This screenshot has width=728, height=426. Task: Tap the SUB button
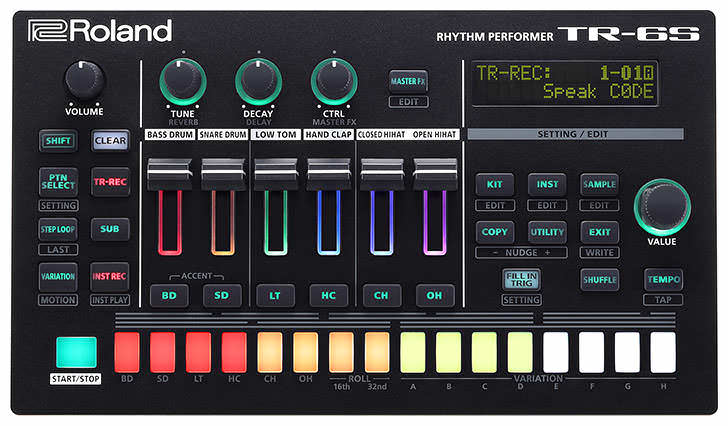(110, 229)
